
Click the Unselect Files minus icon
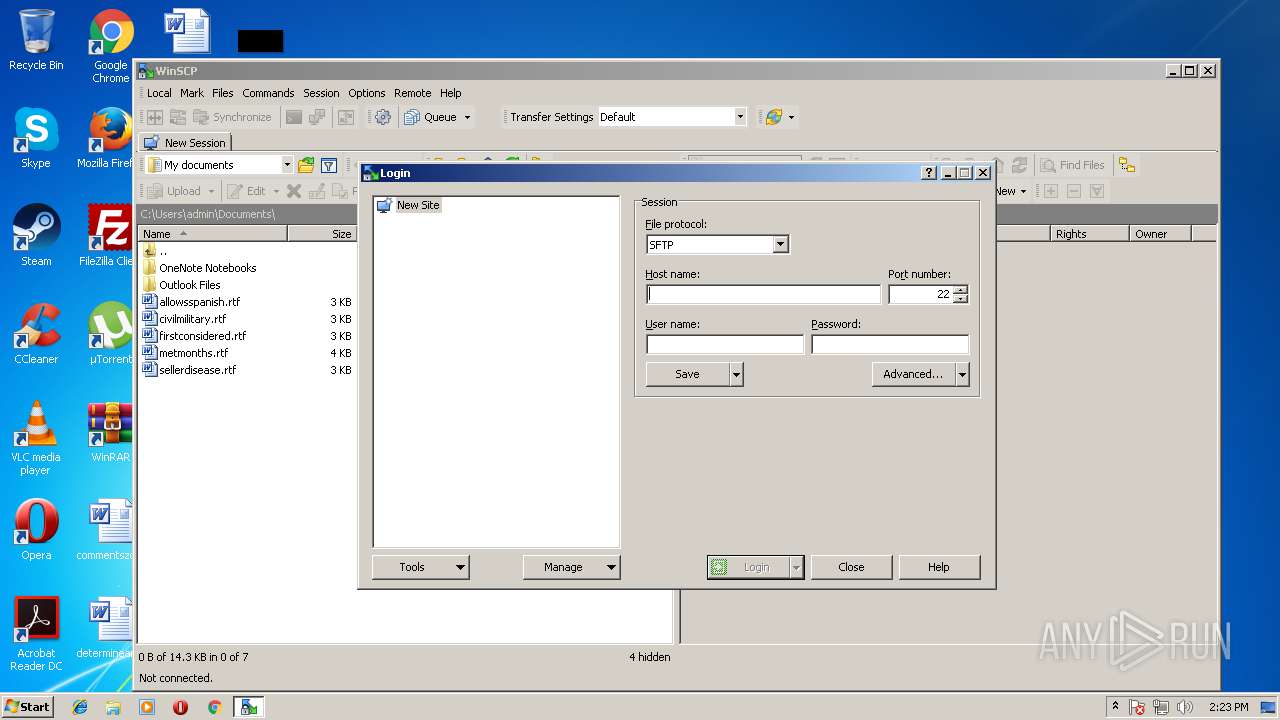1074,191
